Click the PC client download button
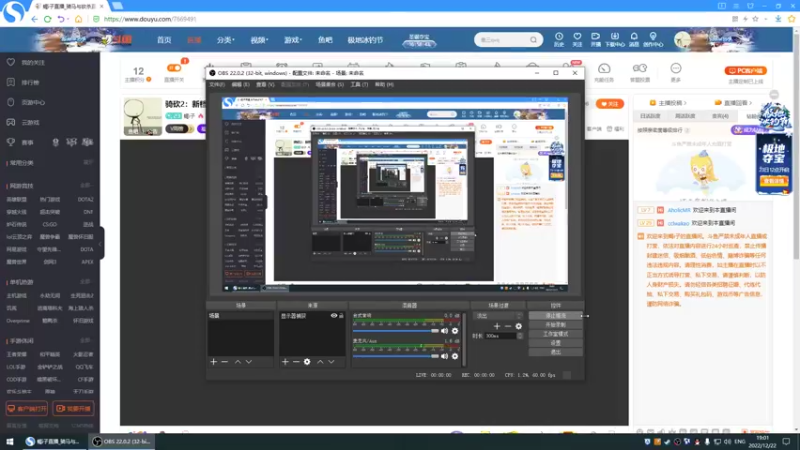The image size is (800, 450). [x=745, y=70]
